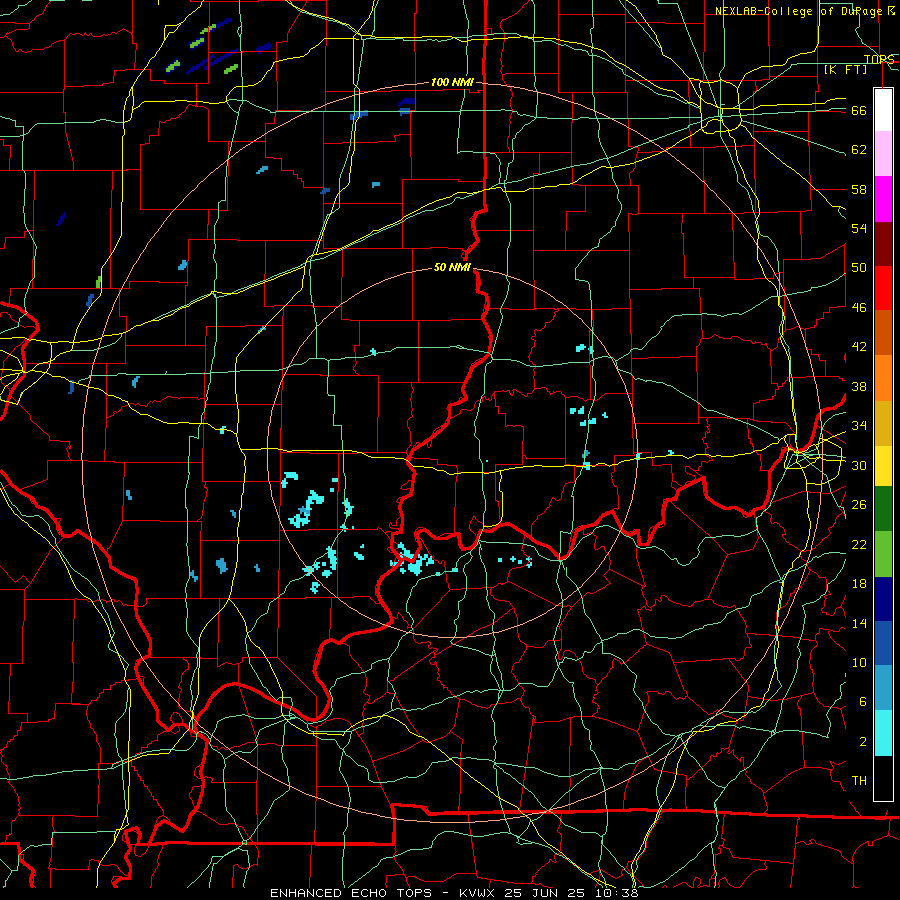900x900 pixels.
Task: Click the yellow swatch between 30 and 34
Action: click(883, 466)
